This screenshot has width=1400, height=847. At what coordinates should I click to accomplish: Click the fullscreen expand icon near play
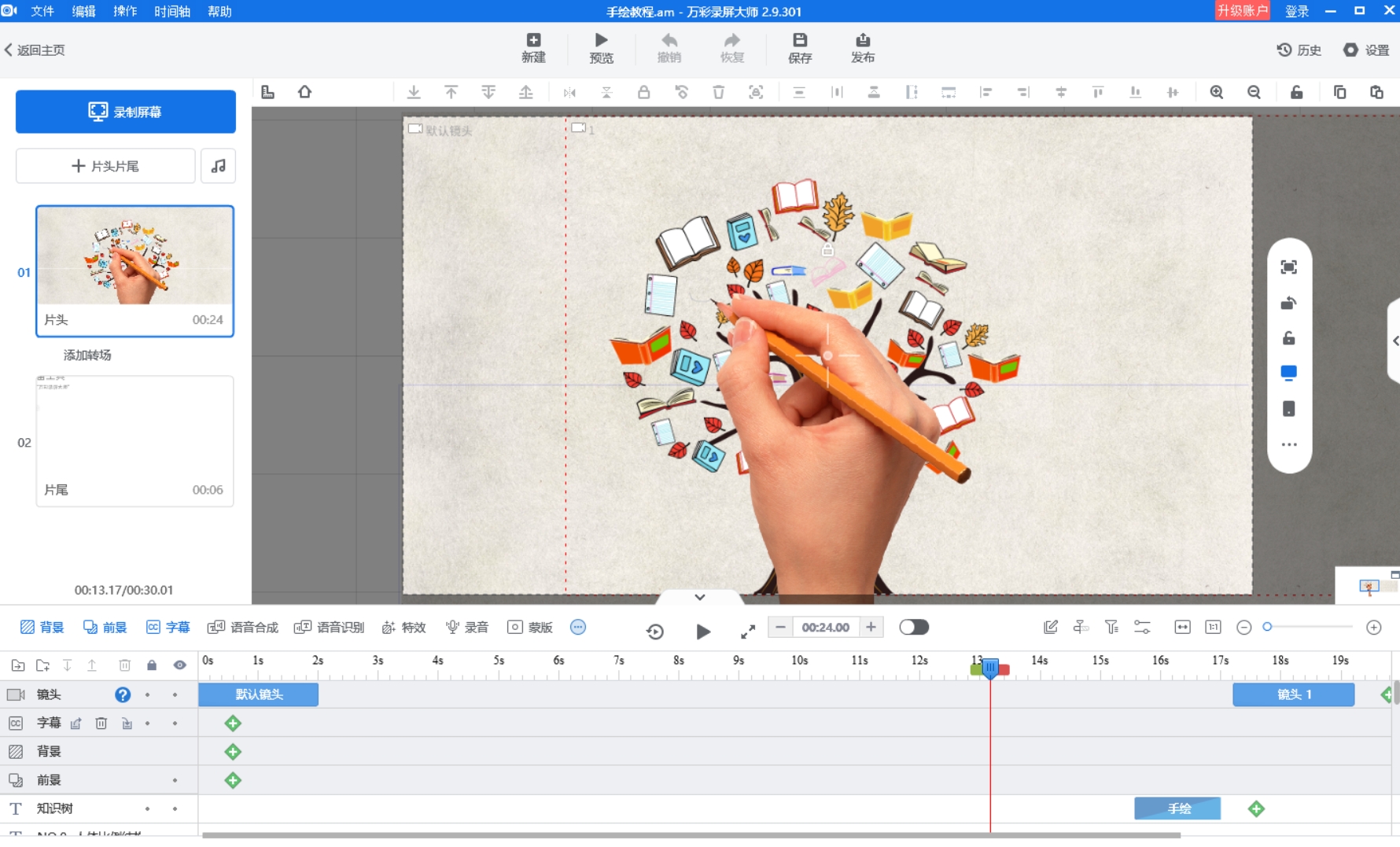pos(748,631)
